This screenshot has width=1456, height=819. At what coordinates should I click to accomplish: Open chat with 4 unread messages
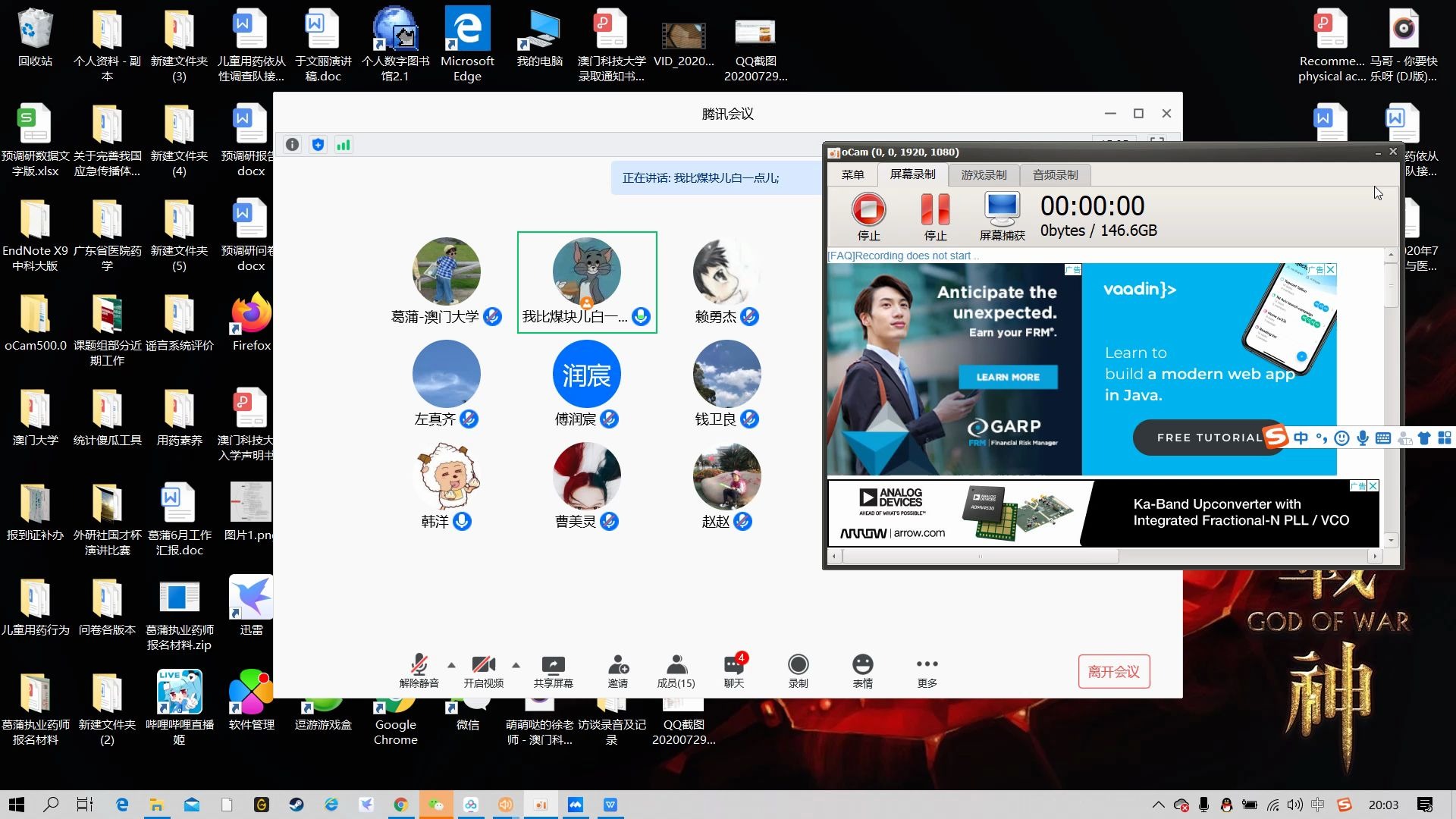[734, 670]
